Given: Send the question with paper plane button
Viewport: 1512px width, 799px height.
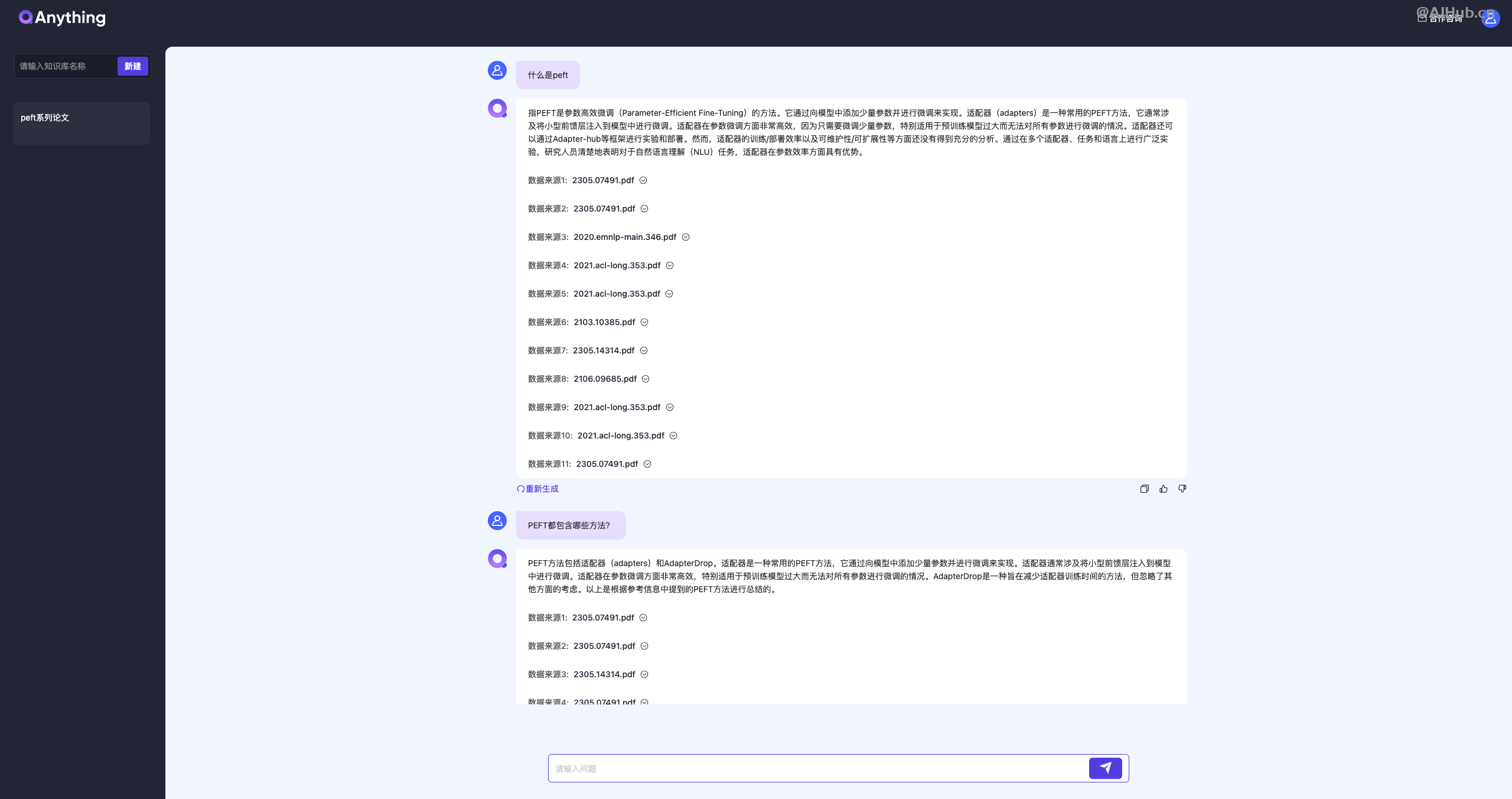Looking at the screenshot, I should (1105, 768).
